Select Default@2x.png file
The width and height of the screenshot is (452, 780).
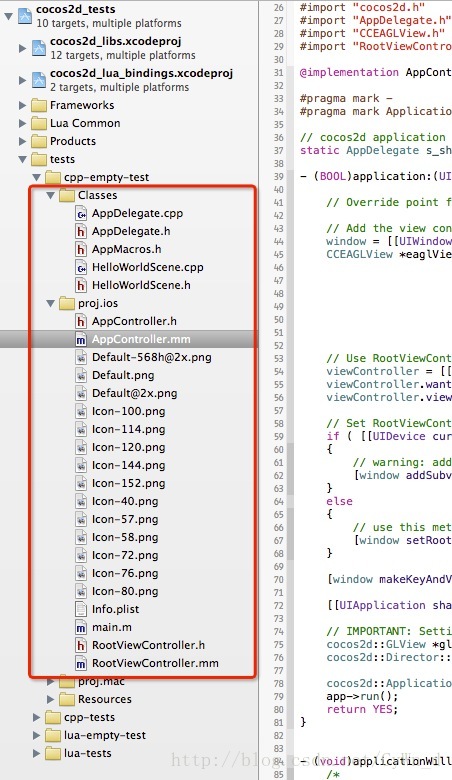coord(134,393)
